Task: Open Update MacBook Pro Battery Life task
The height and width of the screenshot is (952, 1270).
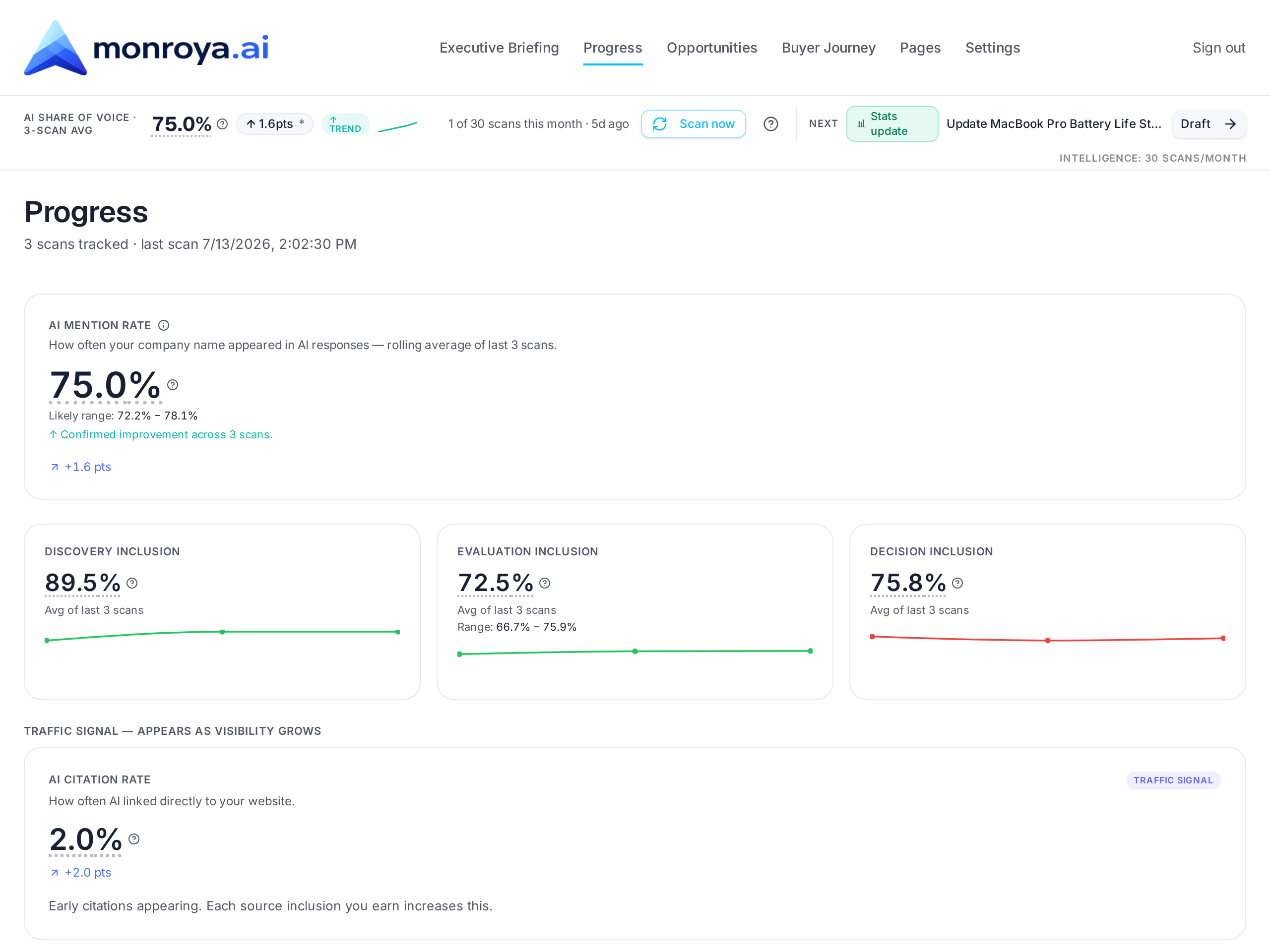Action: (x=1054, y=124)
